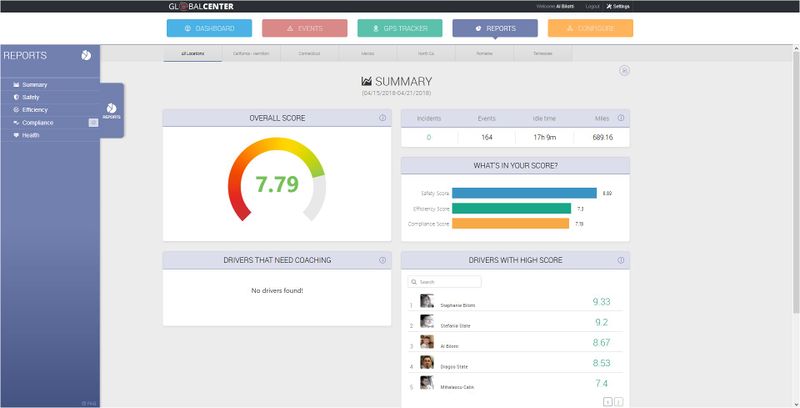Click the circular icon at summary top right
The height and width of the screenshot is (408, 800).
point(624,71)
